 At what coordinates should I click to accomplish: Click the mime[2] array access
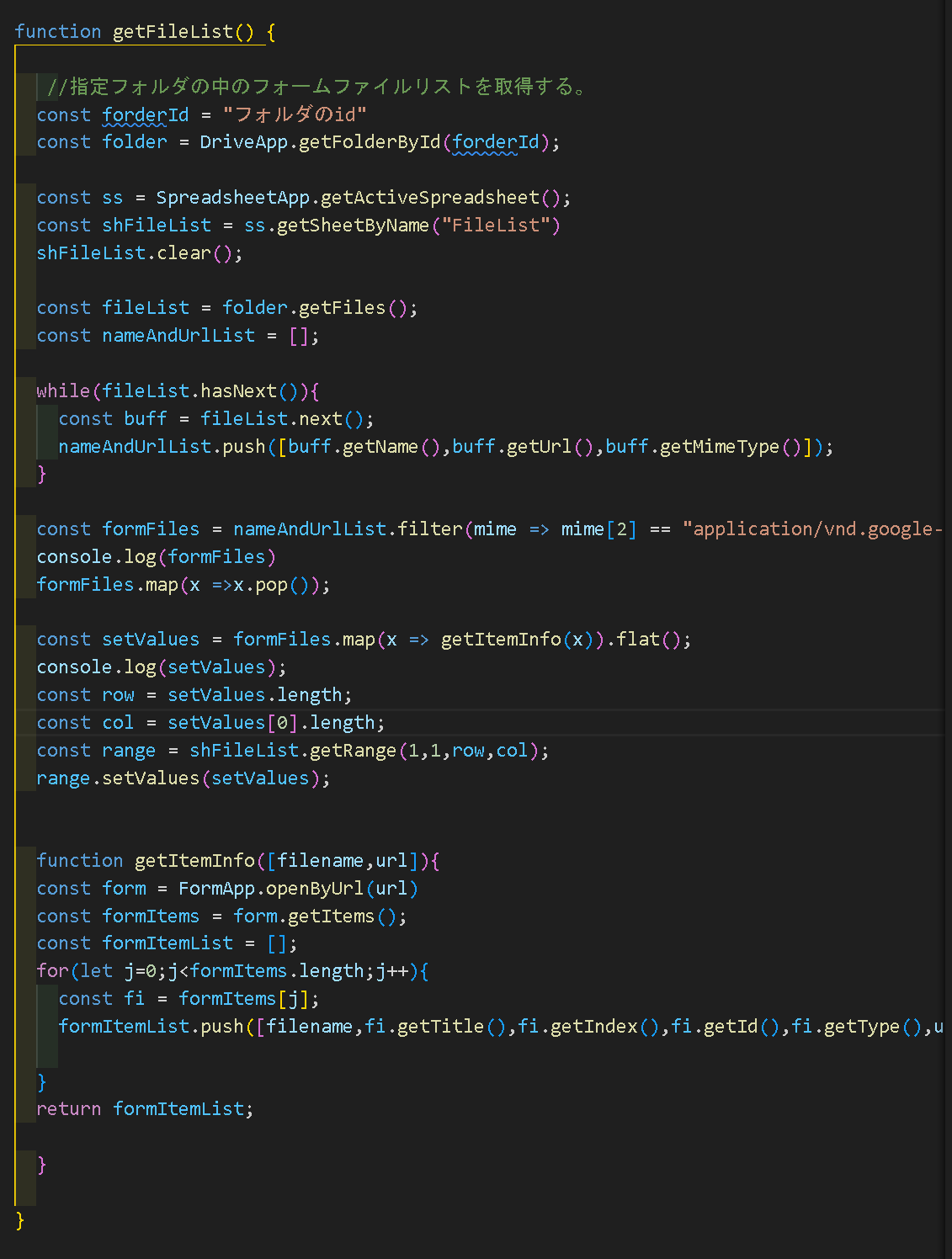pos(599,529)
